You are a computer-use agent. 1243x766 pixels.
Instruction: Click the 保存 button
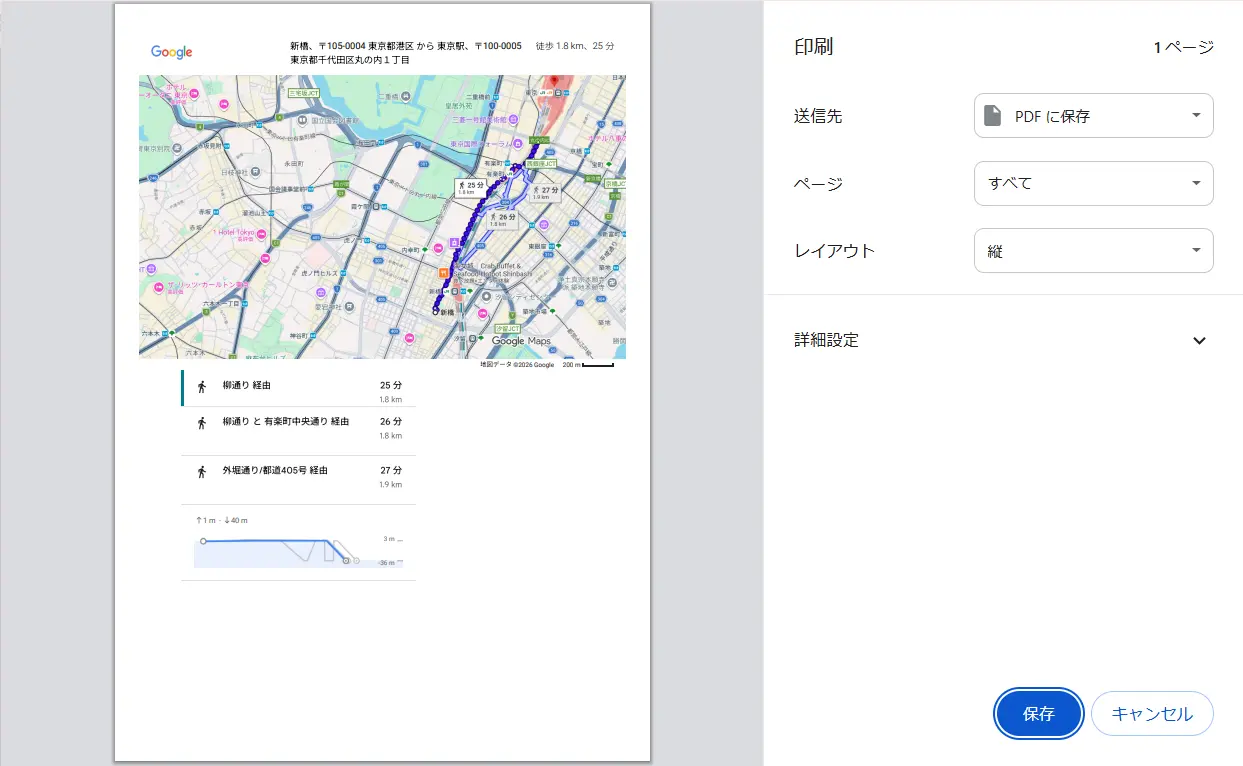(x=1039, y=714)
